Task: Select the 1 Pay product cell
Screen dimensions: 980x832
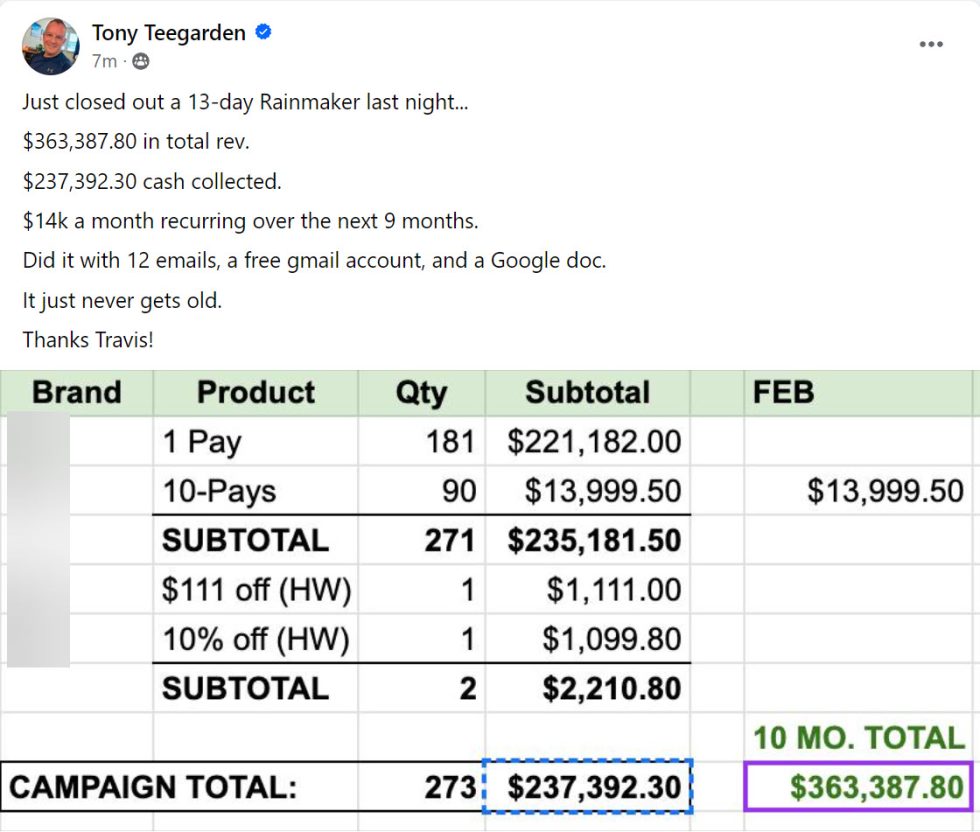Action: click(x=255, y=441)
